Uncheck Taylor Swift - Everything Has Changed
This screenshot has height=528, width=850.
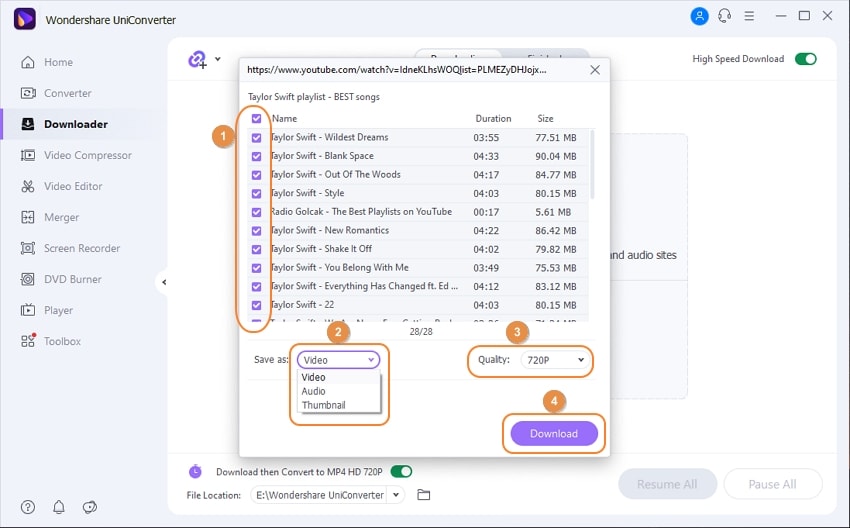pyautogui.click(x=256, y=286)
